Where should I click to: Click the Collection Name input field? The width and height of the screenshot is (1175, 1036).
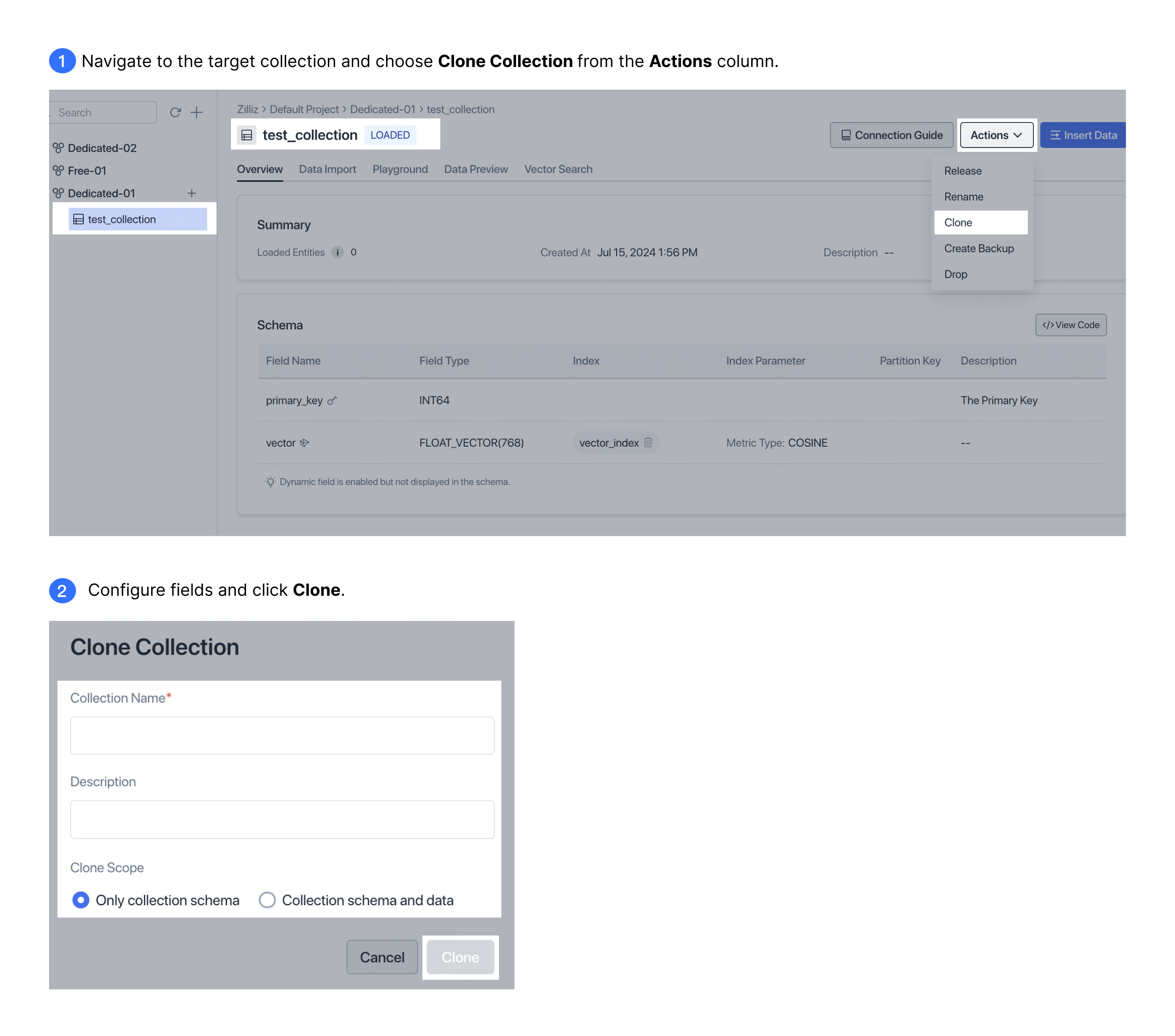pyautogui.click(x=282, y=735)
